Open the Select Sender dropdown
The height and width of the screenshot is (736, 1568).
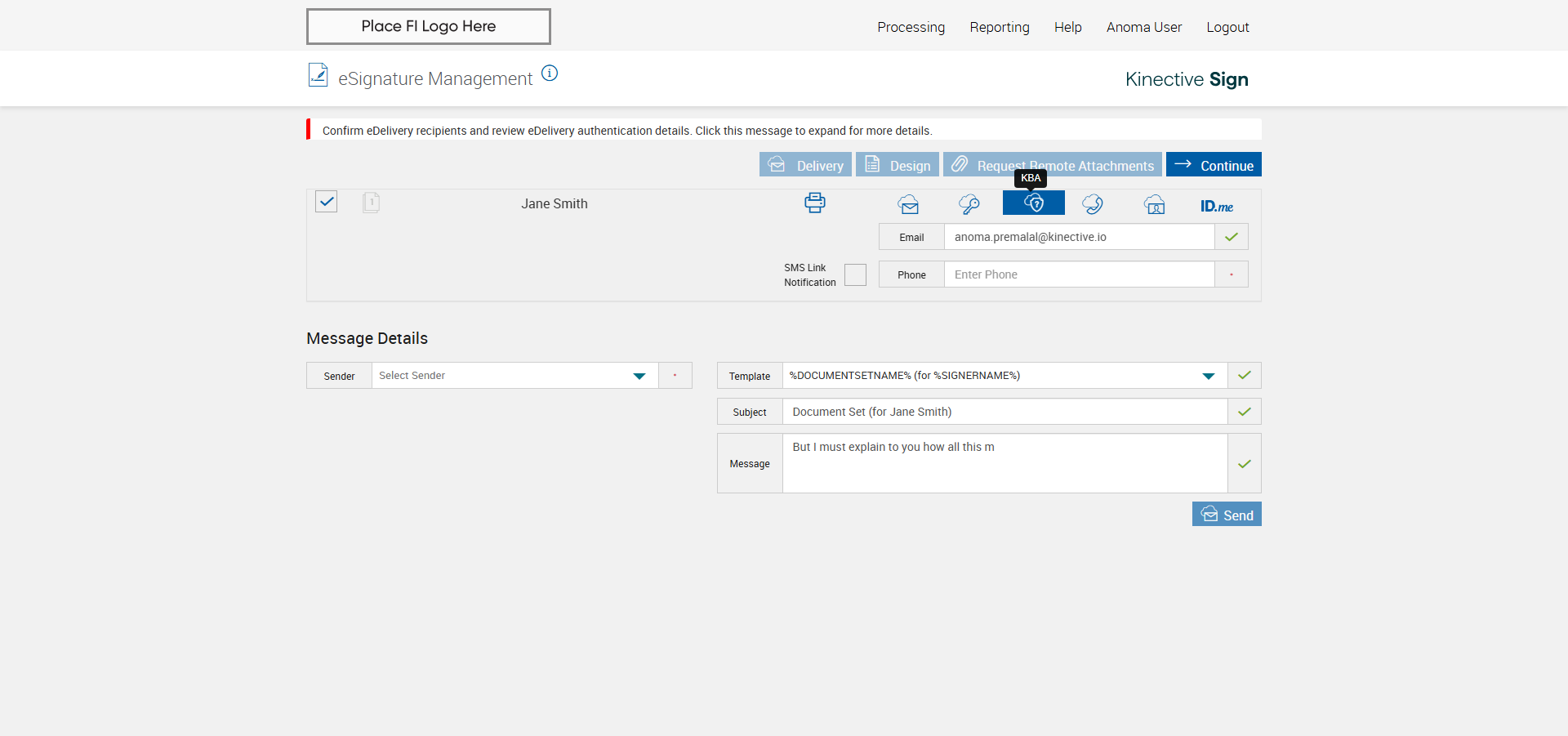click(x=515, y=376)
